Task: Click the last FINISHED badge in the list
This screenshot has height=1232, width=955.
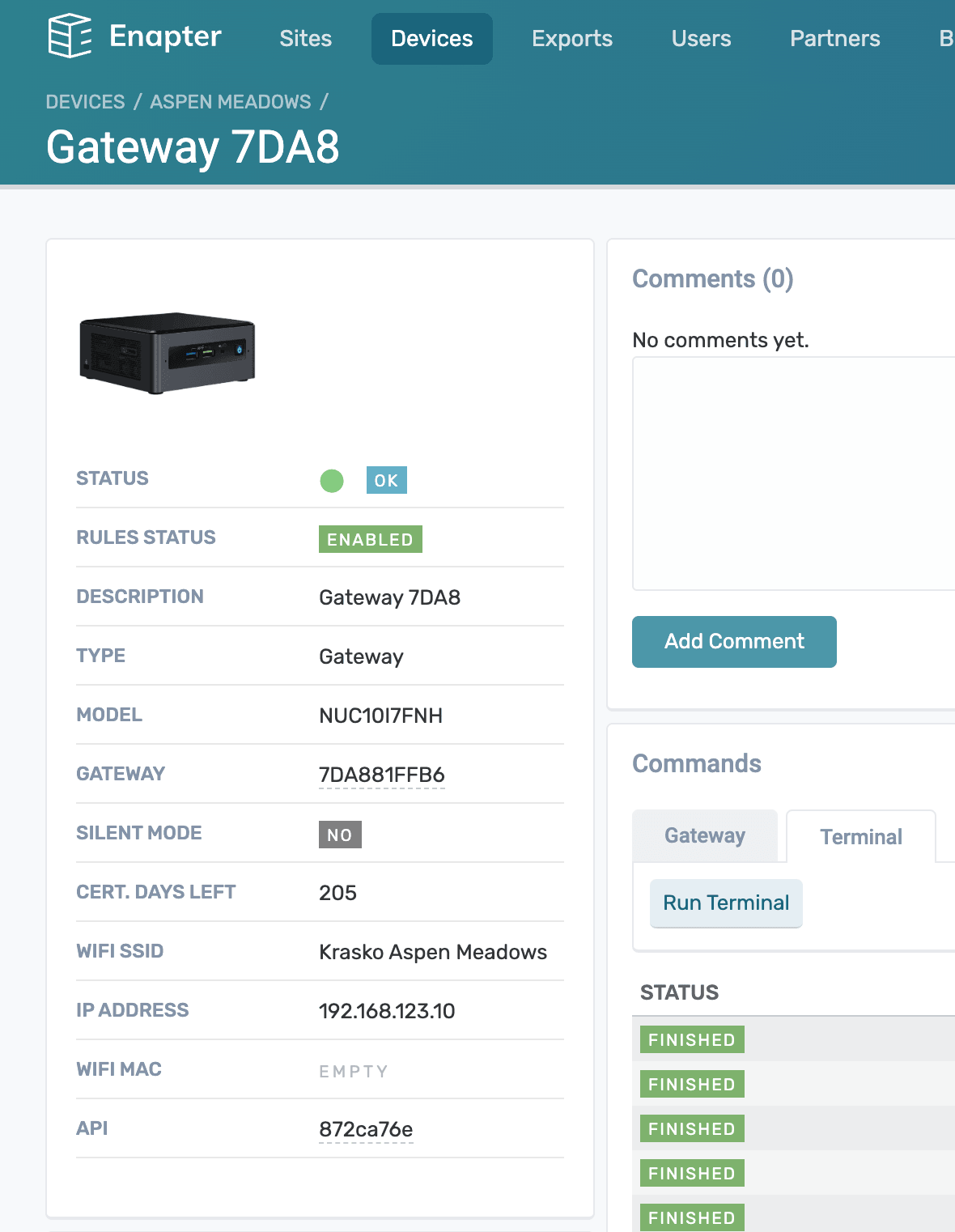Action: (691, 1217)
